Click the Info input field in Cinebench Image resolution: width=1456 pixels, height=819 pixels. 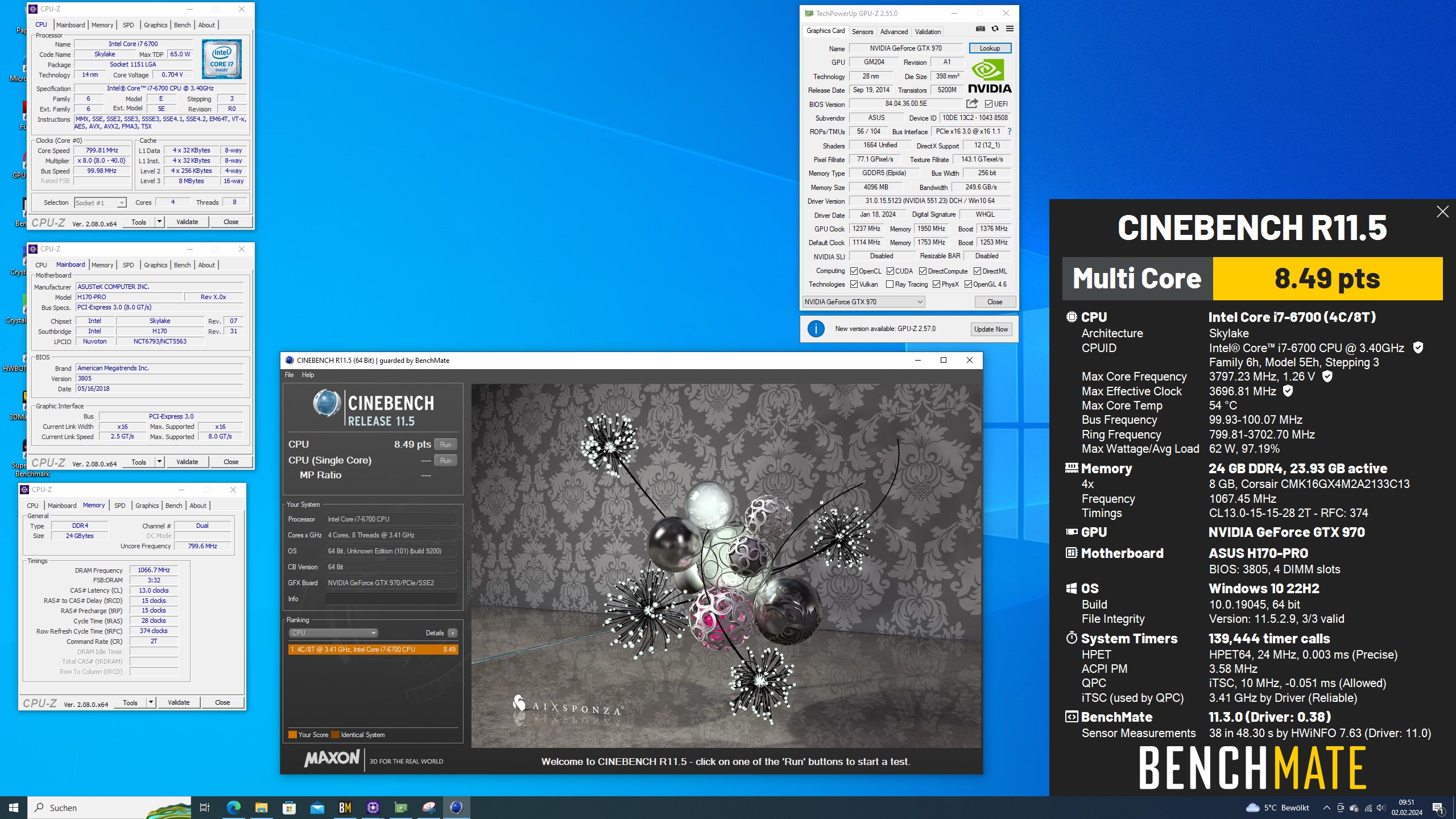(391, 599)
